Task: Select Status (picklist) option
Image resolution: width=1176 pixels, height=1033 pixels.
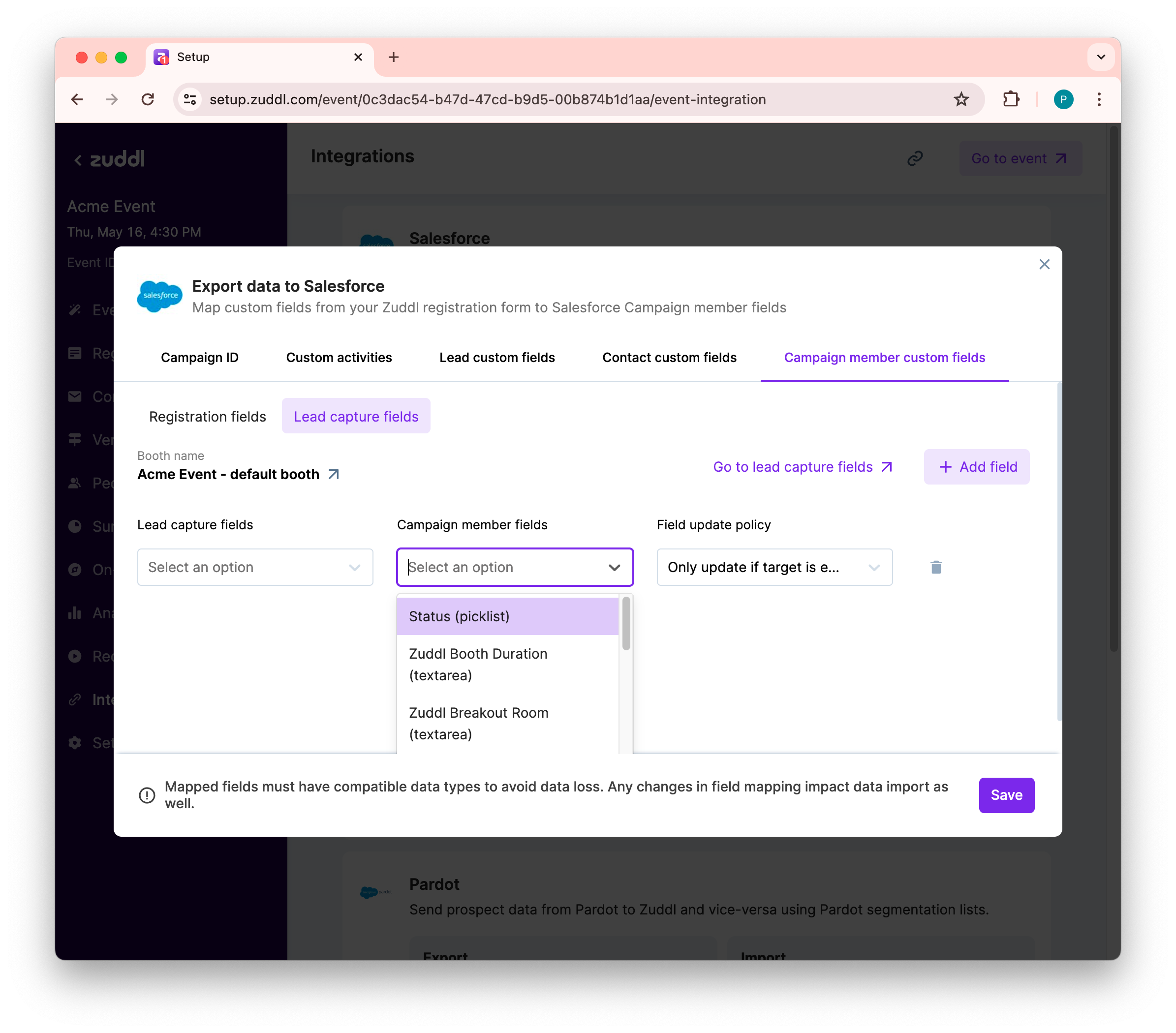Action: pos(507,616)
